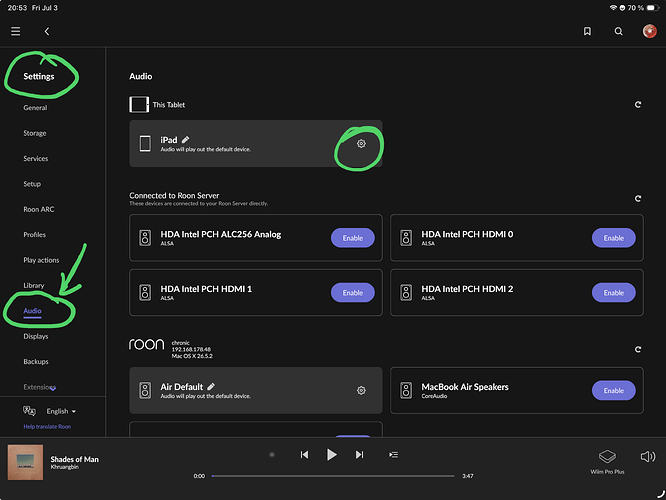Open Displays settings section
The height and width of the screenshot is (500, 666).
click(x=36, y=336)
